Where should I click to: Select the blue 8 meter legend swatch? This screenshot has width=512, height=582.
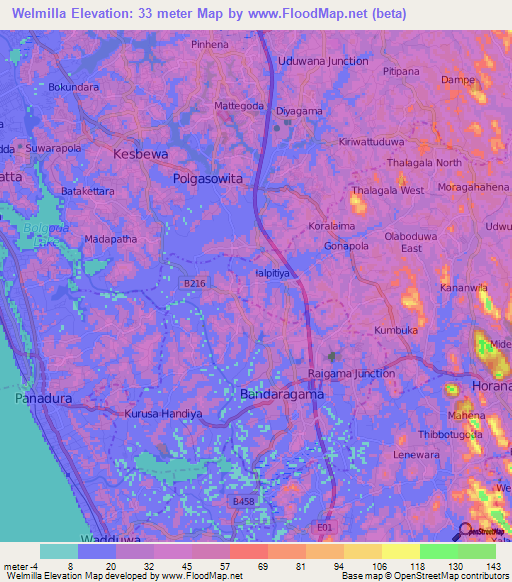click(x=97, y=551)
